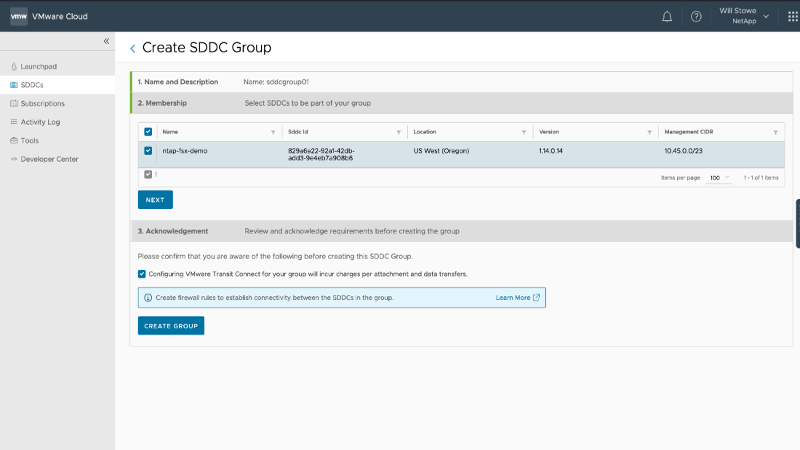
Task: Click the filter icon in Management CIDR column
Action: pyautogui.click(x=775, y=132)
